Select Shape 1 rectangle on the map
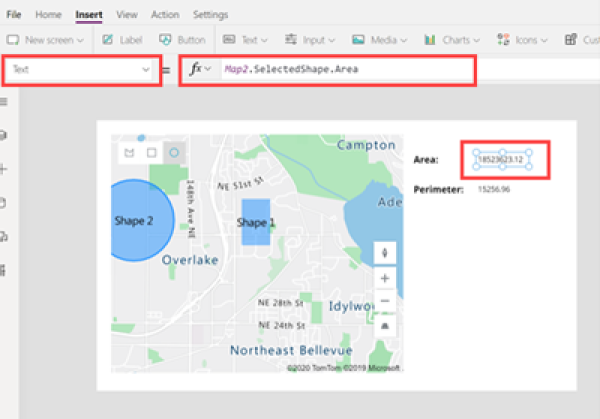 click(x=256, y=222)
